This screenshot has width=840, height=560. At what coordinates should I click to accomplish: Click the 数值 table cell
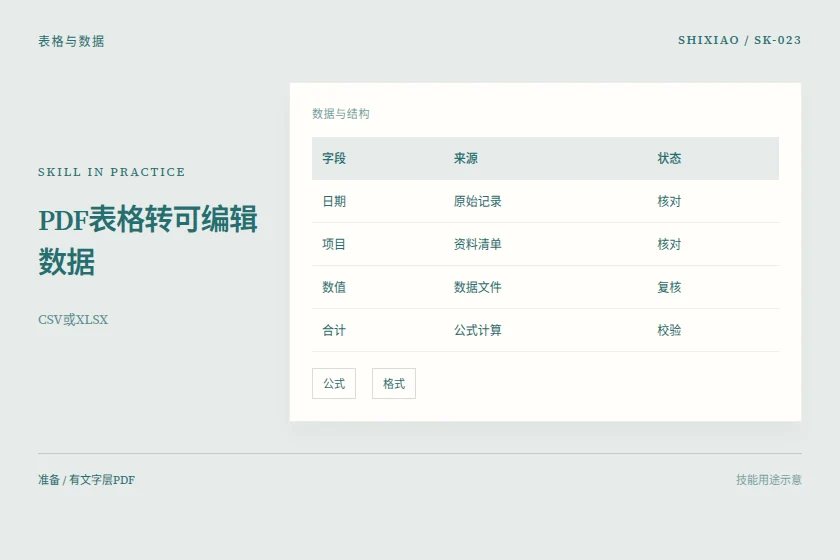[x=334, y=287]
